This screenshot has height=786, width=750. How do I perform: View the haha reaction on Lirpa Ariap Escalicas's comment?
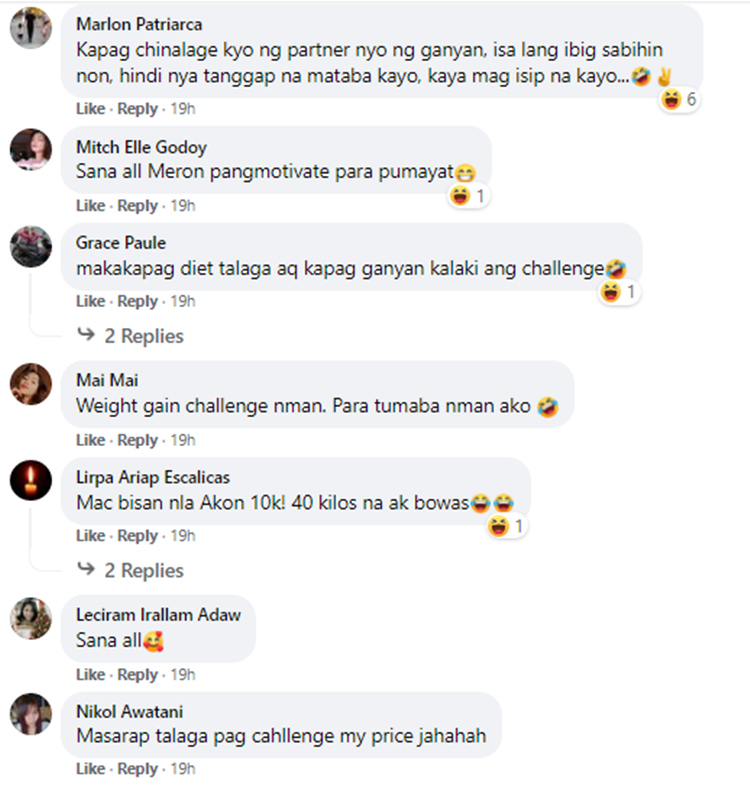498,526
